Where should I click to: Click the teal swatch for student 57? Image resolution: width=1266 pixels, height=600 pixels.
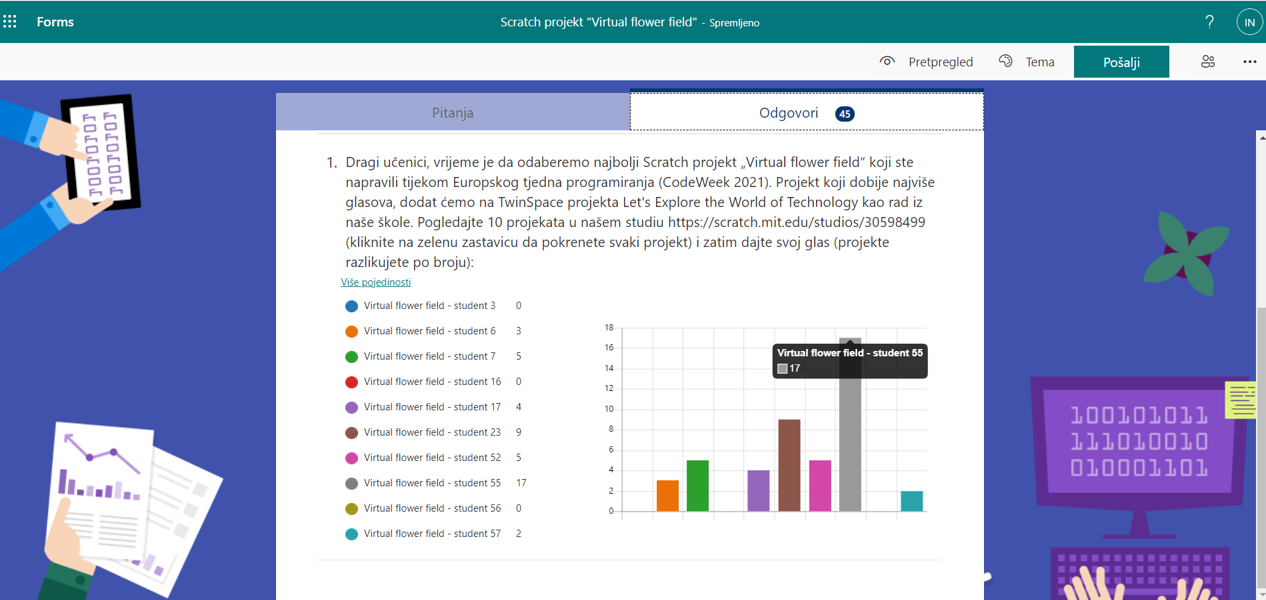click(x=351, y=534)
